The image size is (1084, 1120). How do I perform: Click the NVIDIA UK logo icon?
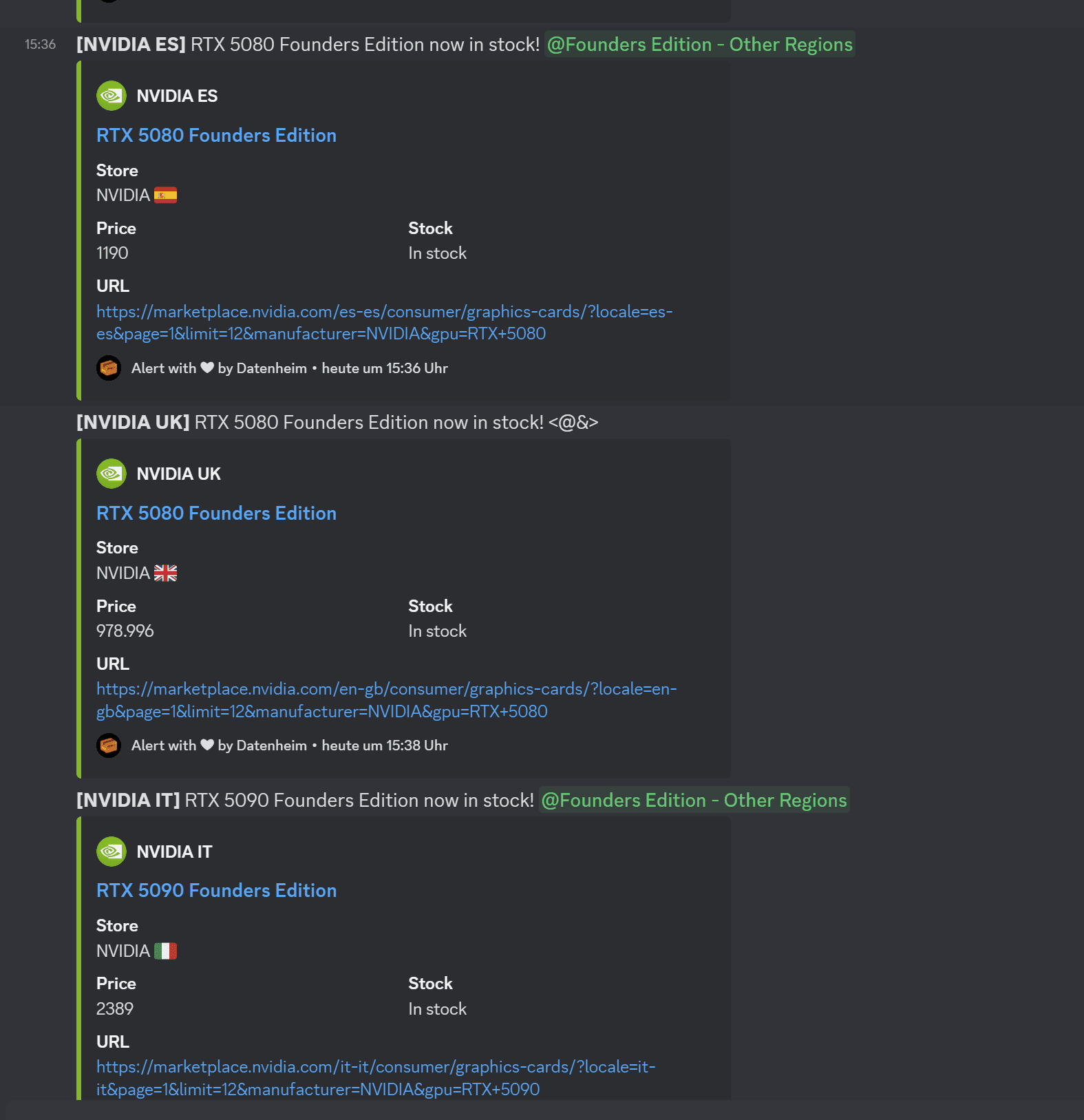[111, 474]
